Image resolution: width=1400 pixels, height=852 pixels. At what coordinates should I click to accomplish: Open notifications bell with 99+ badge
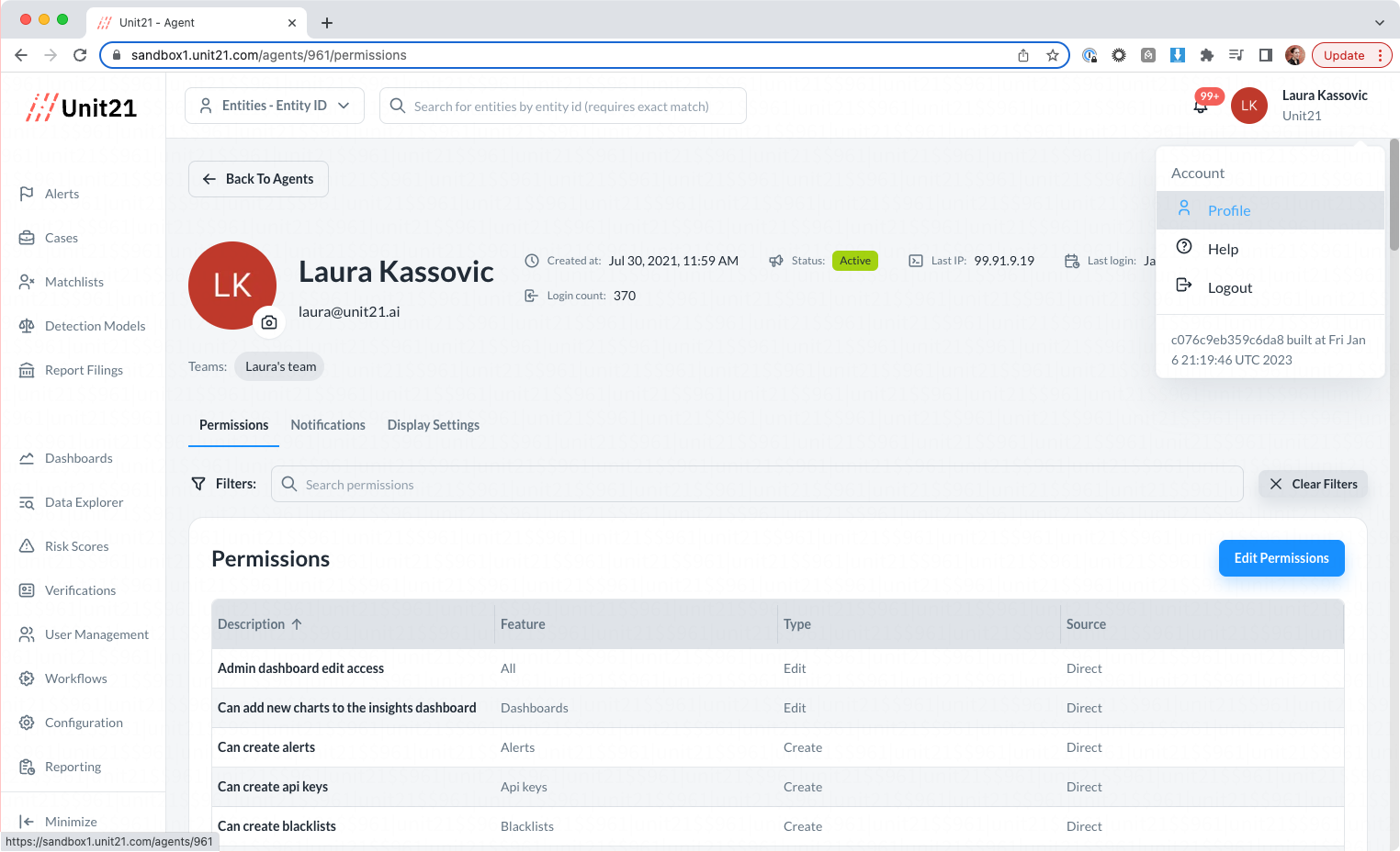1201,106
